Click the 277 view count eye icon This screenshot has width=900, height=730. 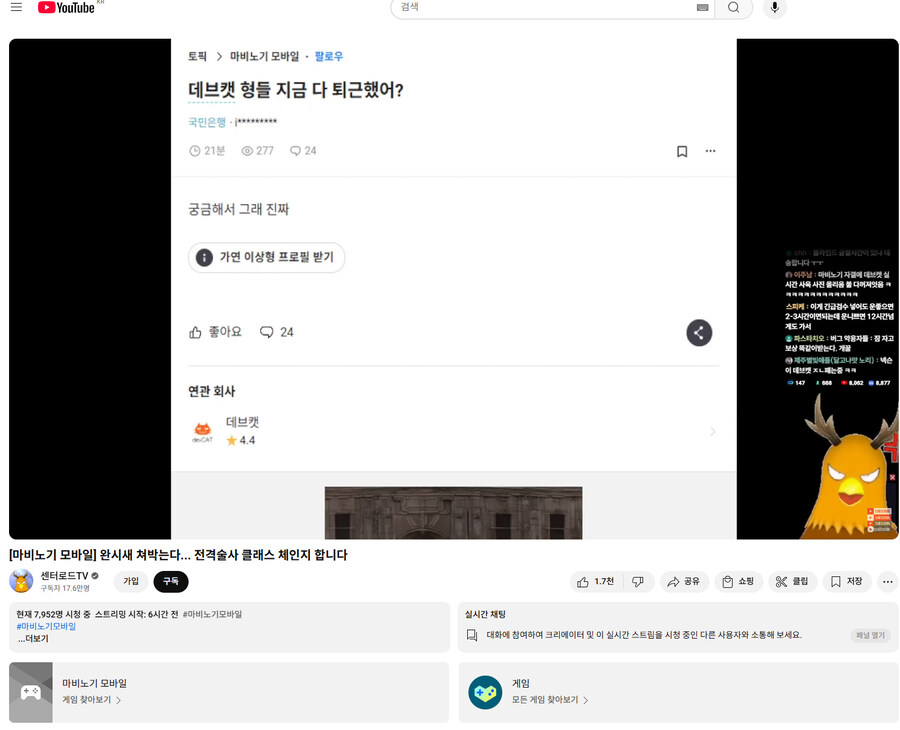point(247,151)
